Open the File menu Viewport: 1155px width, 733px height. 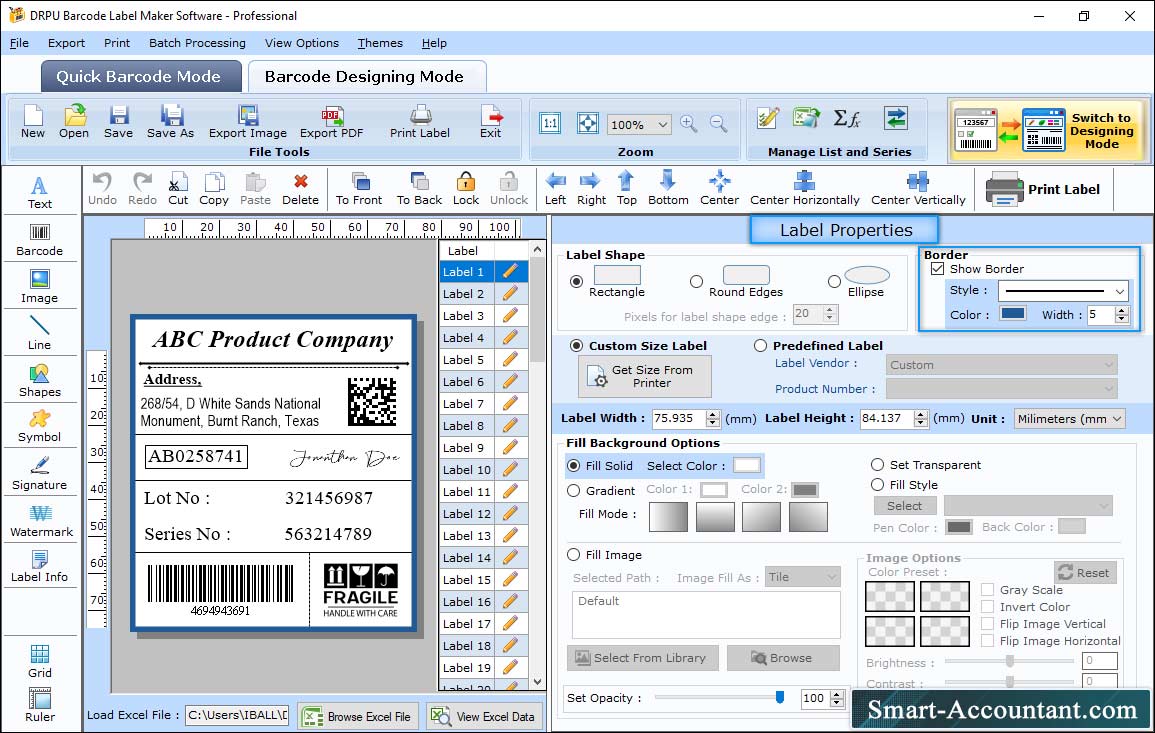[x=19, y=43]
